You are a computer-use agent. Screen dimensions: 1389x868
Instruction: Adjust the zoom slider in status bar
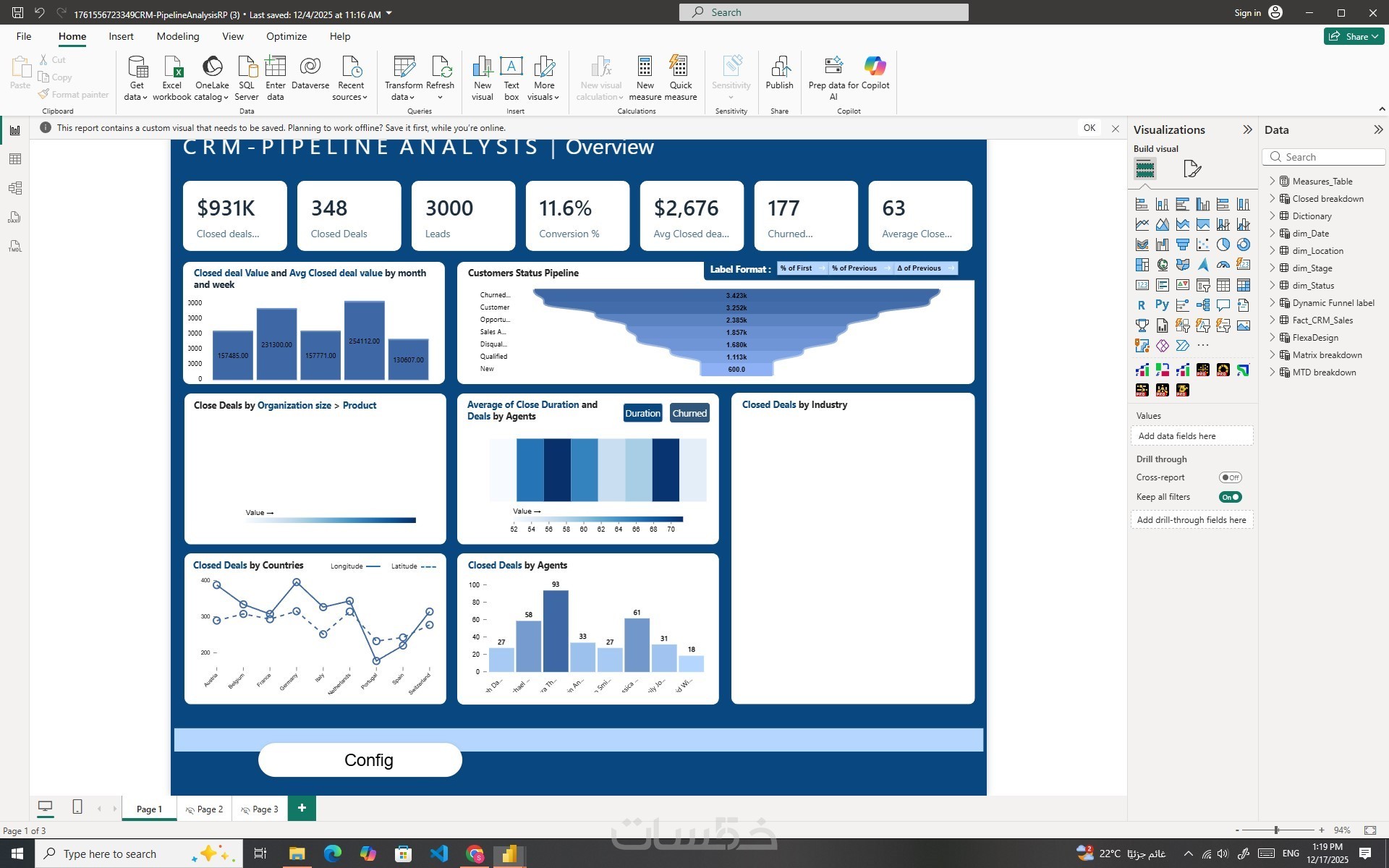click(x=1276, y=830)
